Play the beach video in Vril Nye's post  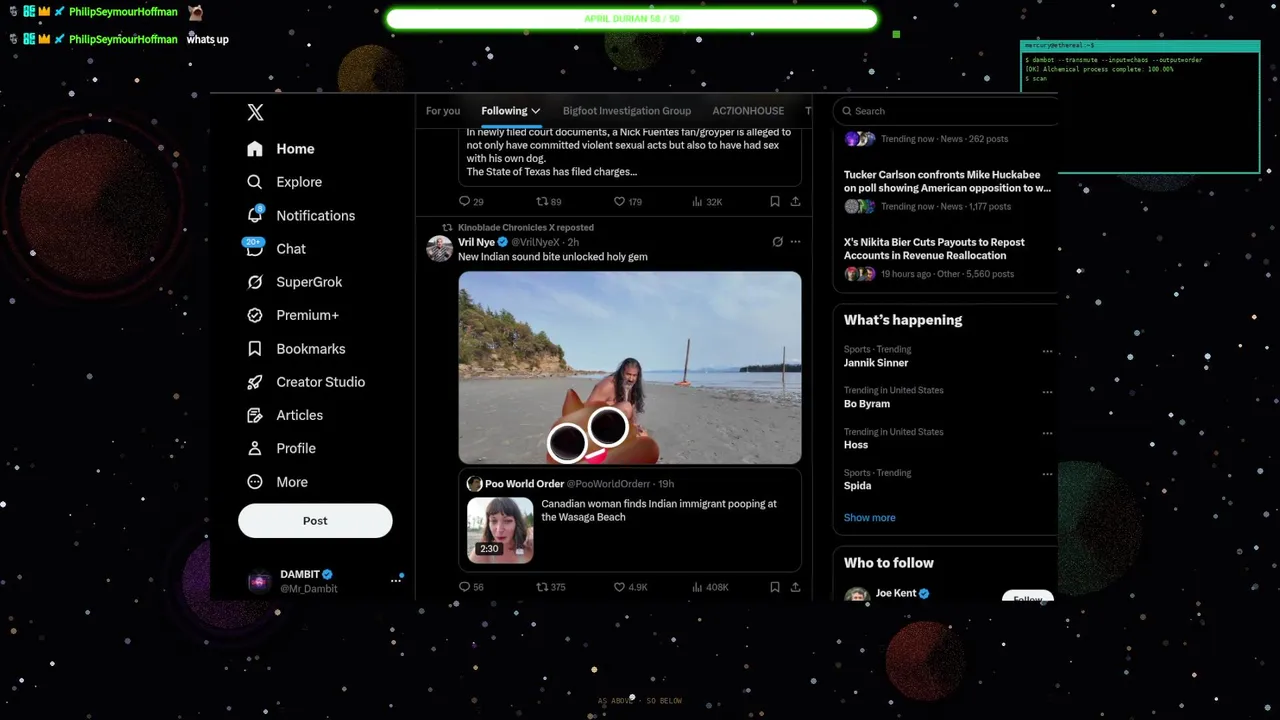[x=630, y=368]
